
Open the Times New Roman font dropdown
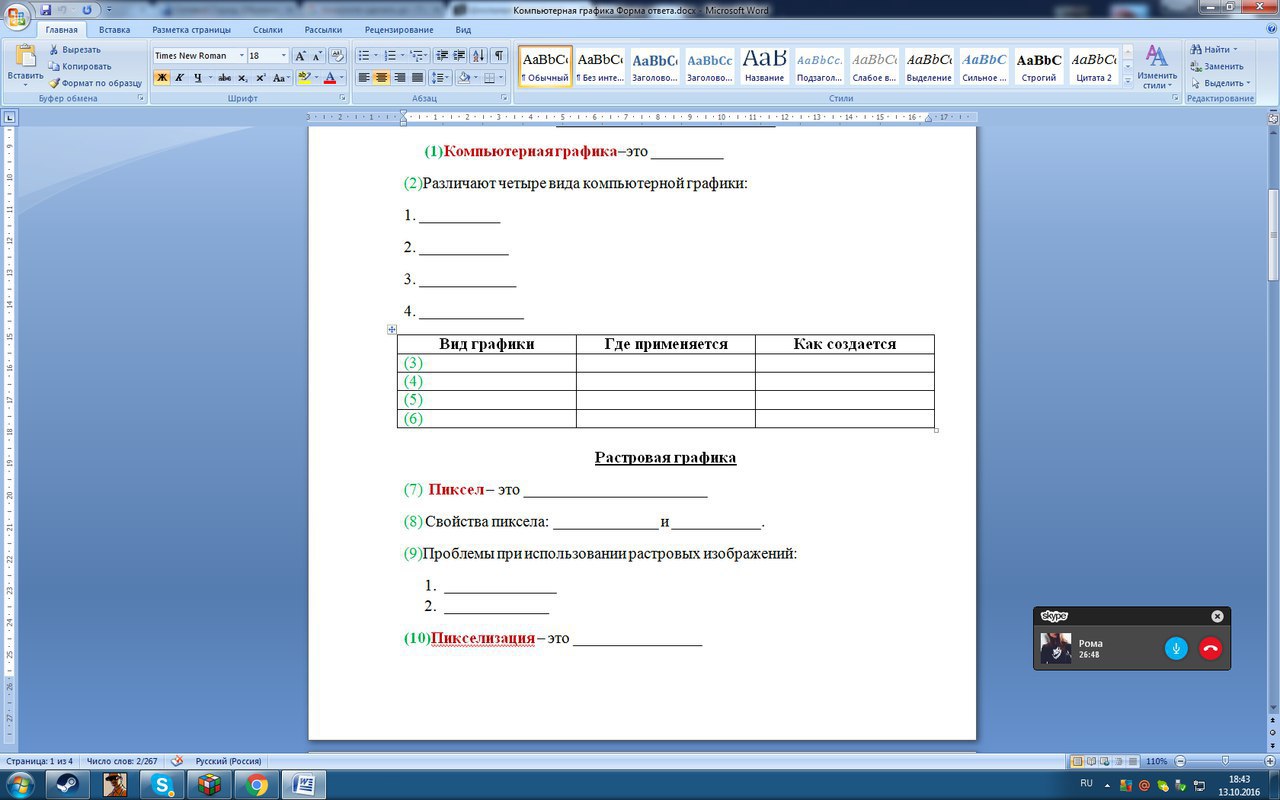coord(242,56)
